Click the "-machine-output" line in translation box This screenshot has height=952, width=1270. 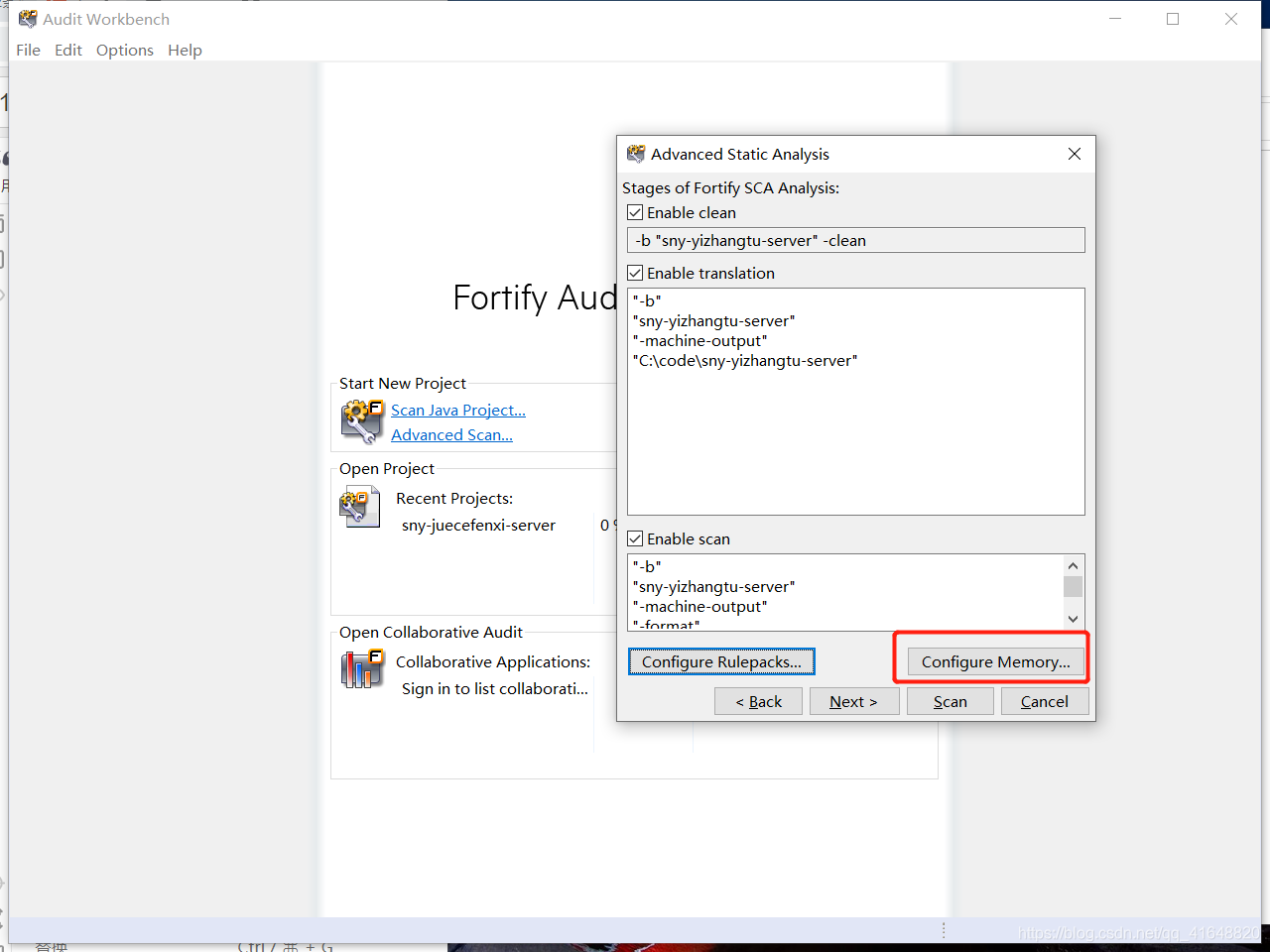[699, 341]
